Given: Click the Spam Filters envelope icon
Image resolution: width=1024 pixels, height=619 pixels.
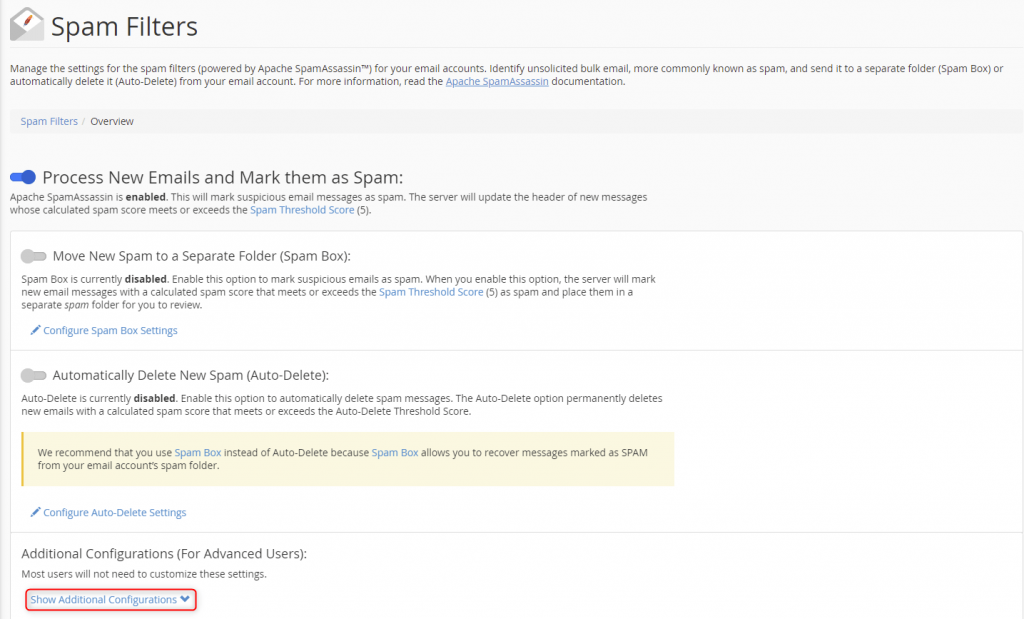Looking at the screenshot, I should [27, 24].
